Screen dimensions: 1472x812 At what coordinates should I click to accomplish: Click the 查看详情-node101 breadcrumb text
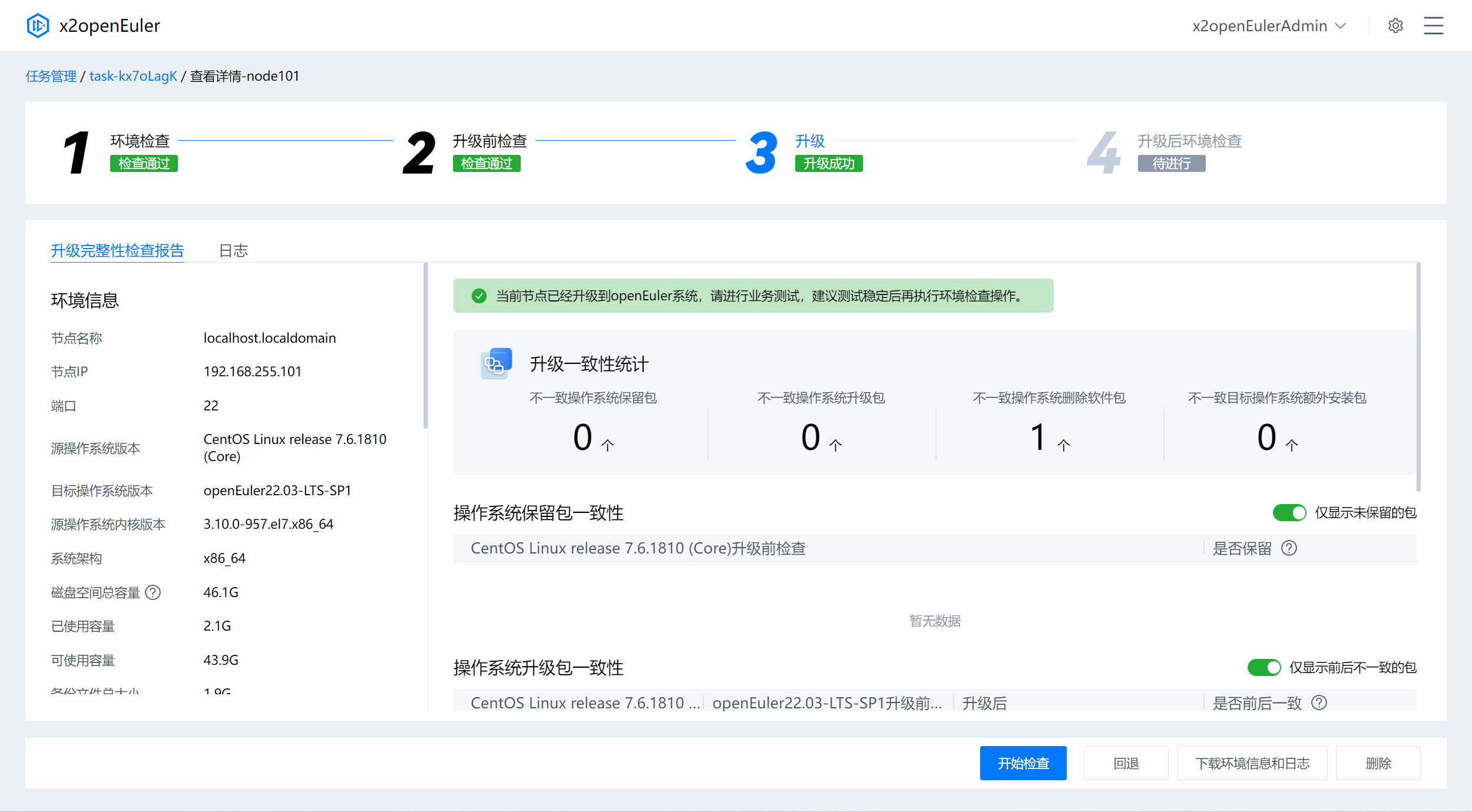click(244, 76)
